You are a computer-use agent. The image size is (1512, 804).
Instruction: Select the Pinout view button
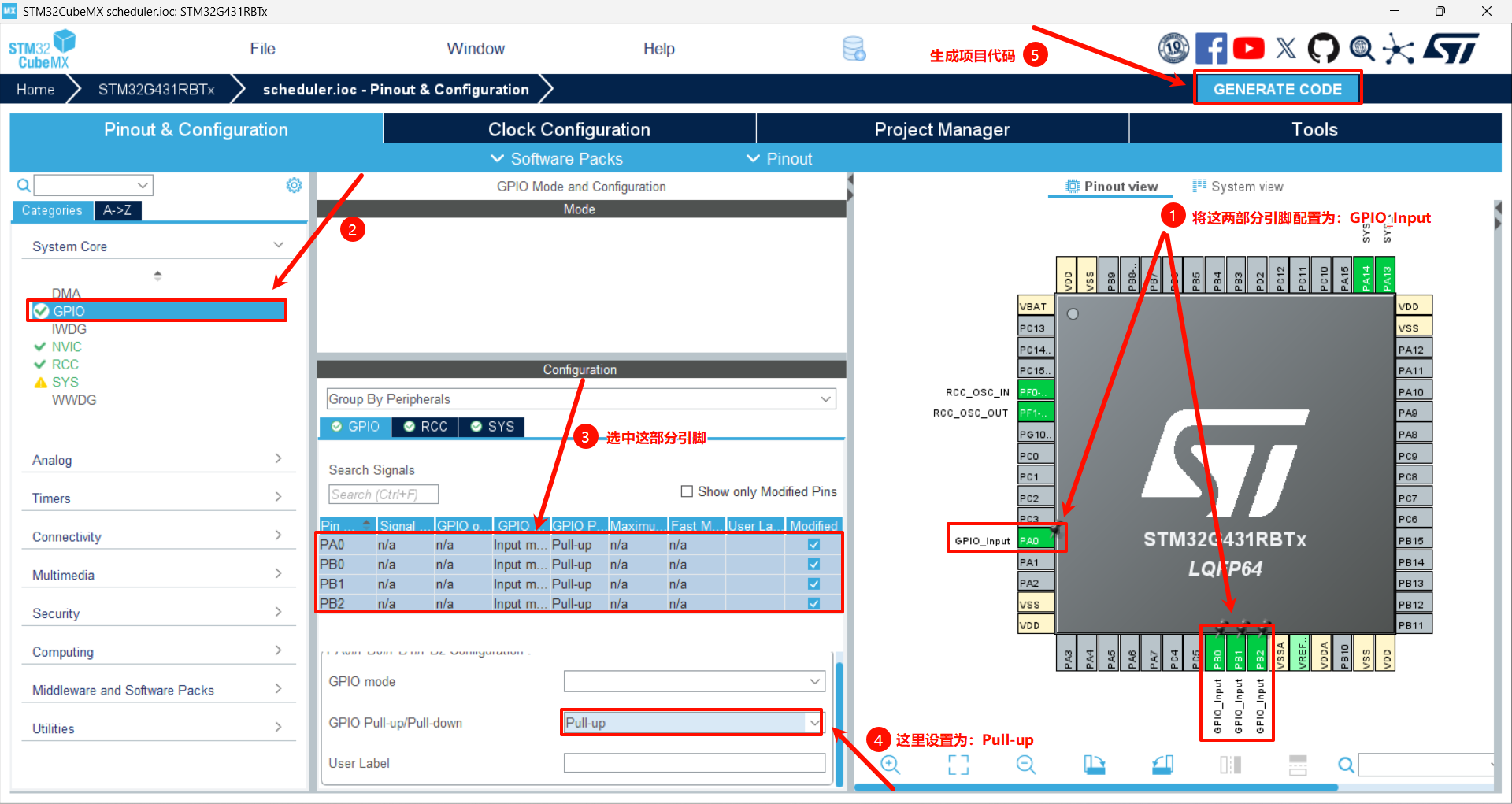(x=1111, y=187)
